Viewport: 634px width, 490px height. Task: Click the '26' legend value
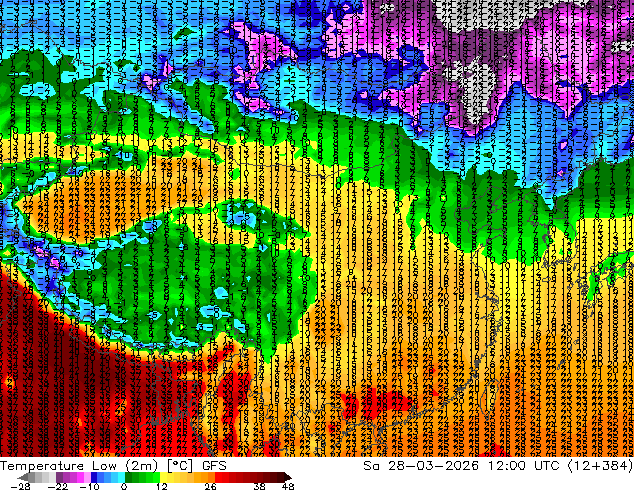pyautogui.click(x=210, y=486)
